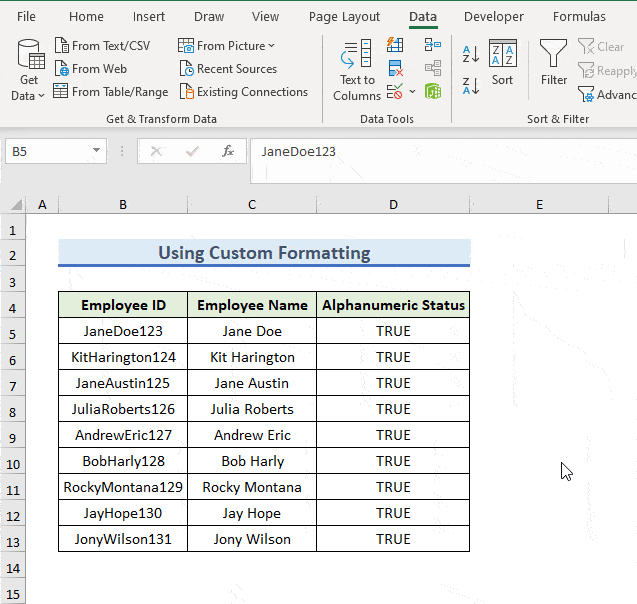Click From Table/Range icon
The image size is (637, 604).
point(61,91)
